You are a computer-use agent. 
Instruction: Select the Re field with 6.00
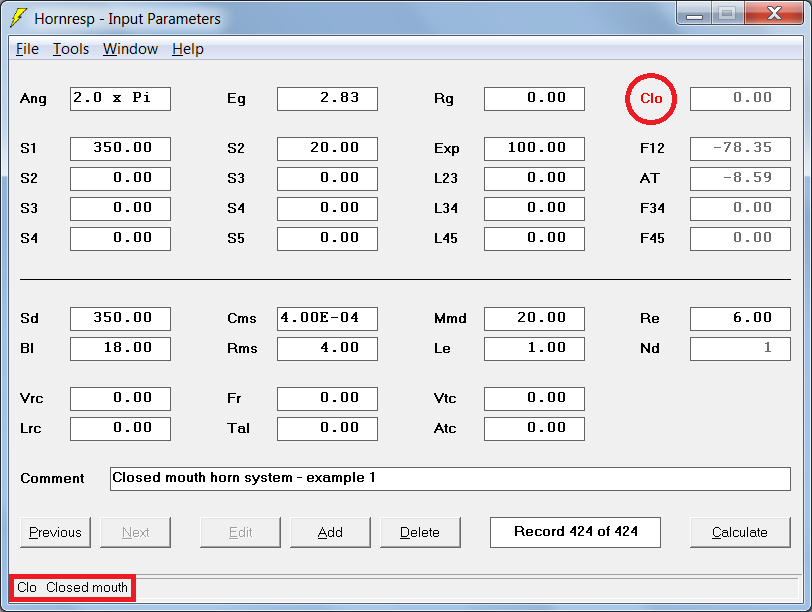[740, 318]
